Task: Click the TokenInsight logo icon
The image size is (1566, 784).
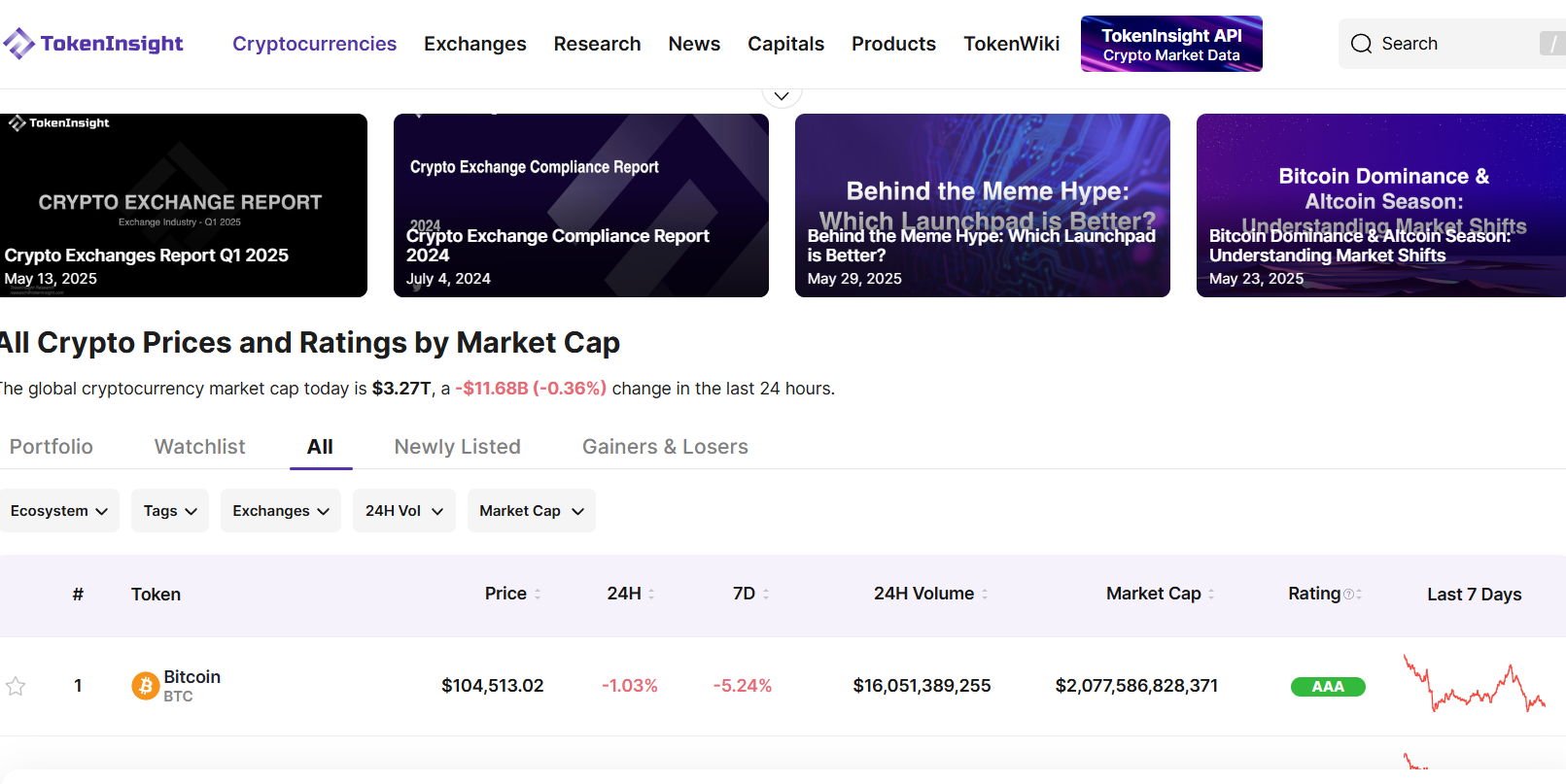Action: (18, 44)
